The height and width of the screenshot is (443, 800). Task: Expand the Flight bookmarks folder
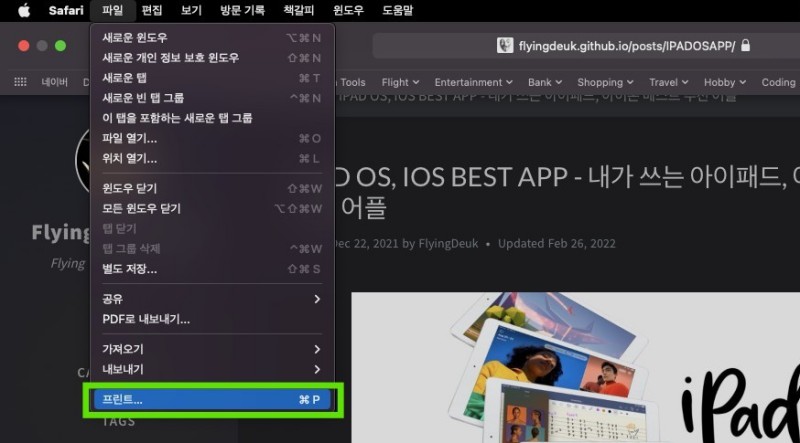click(401, 82)
